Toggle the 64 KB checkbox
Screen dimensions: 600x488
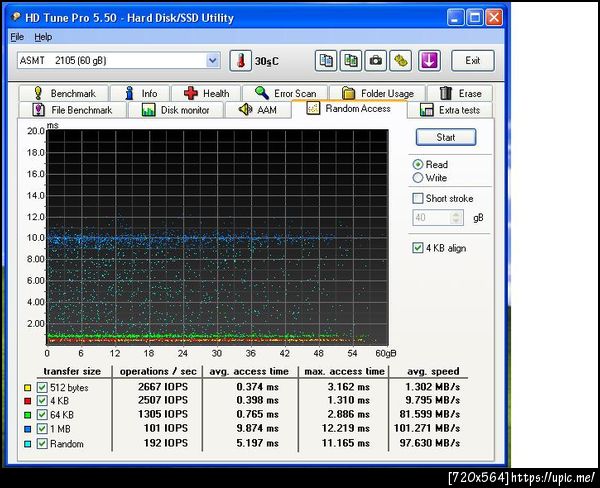(x=42, y=415)
